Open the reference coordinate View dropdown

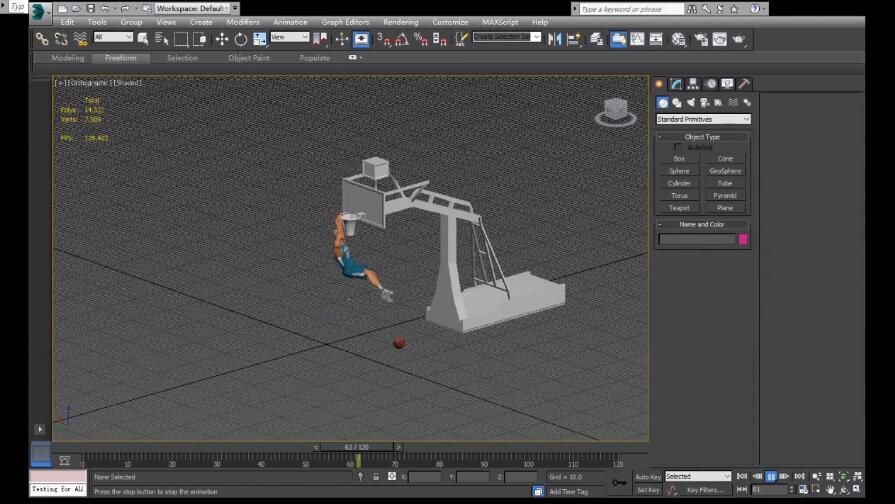tap(289, 37)
